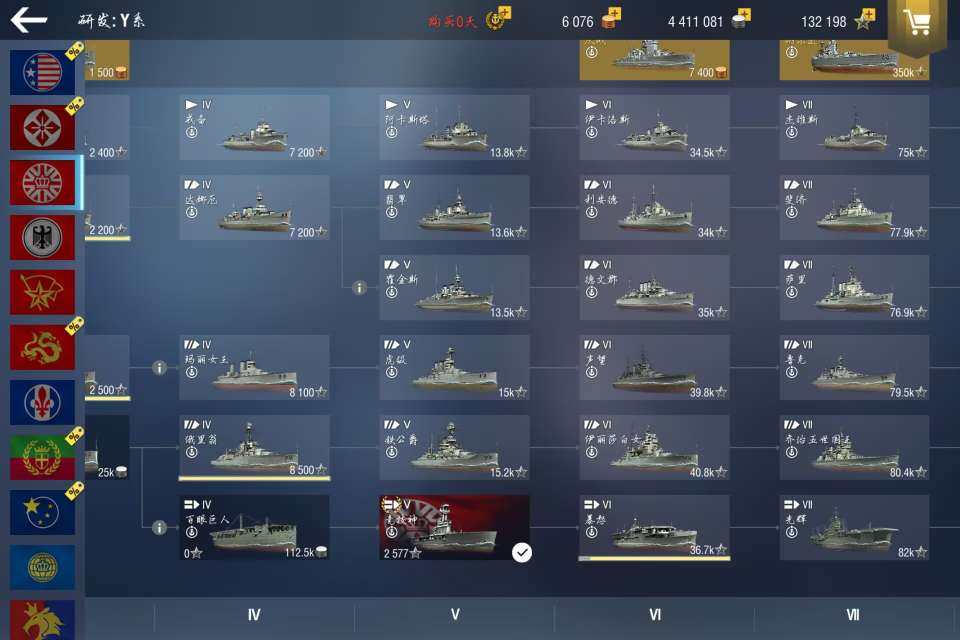Select the Commonwealth stars nation icon
This screenshot has height=640, width=960.
click(x=42, y=512)
